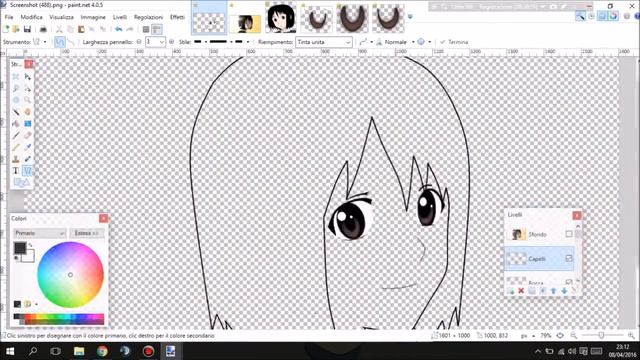Select the Rectangle Select tool
The height and width of the screenshot is (360, 640).
coord(16,77)
